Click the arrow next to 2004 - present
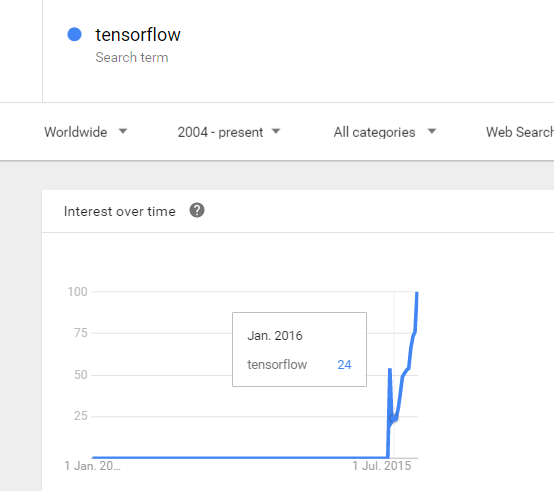This screenshot has height=491, width=554. coord(276,131)
